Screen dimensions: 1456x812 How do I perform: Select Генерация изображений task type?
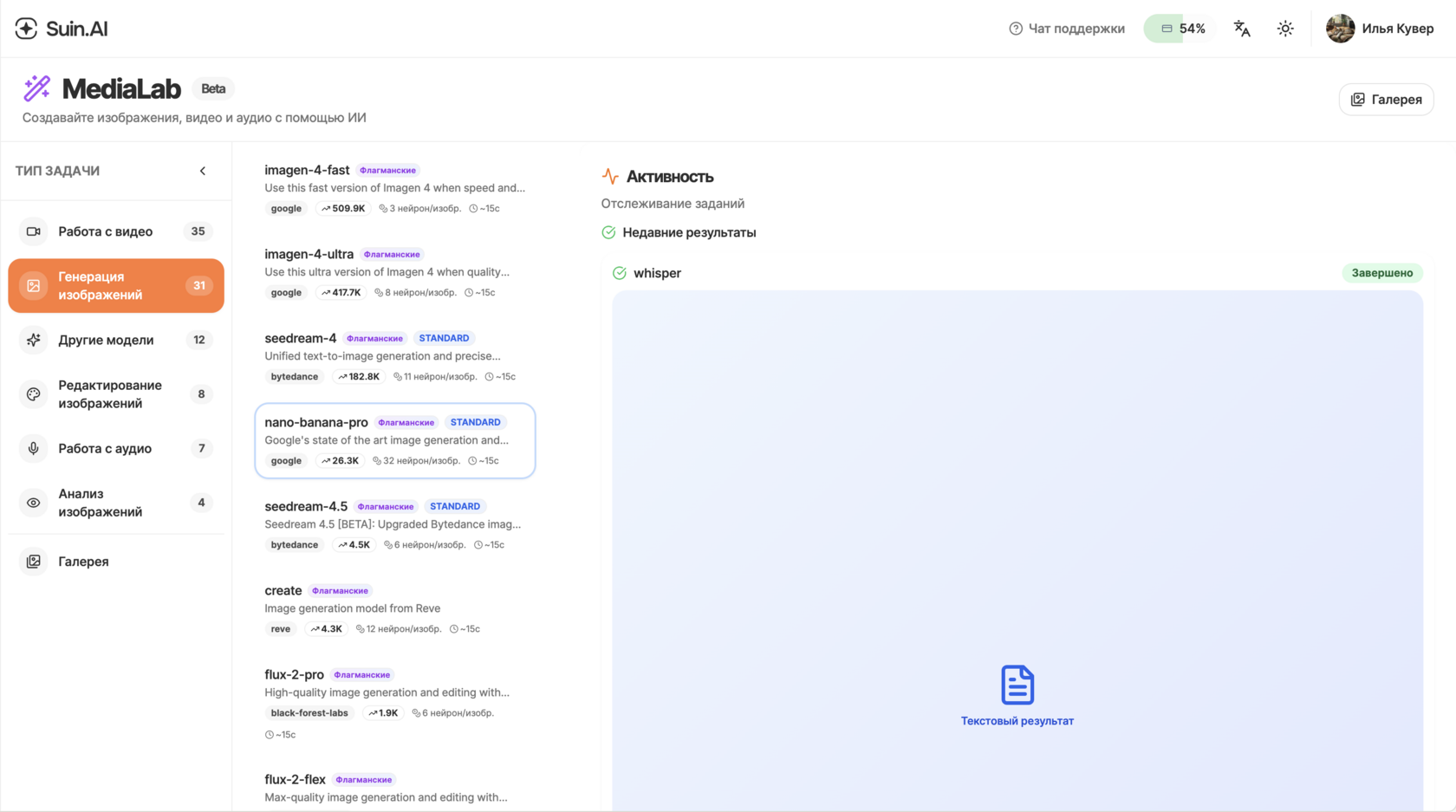tap(116, 286)
